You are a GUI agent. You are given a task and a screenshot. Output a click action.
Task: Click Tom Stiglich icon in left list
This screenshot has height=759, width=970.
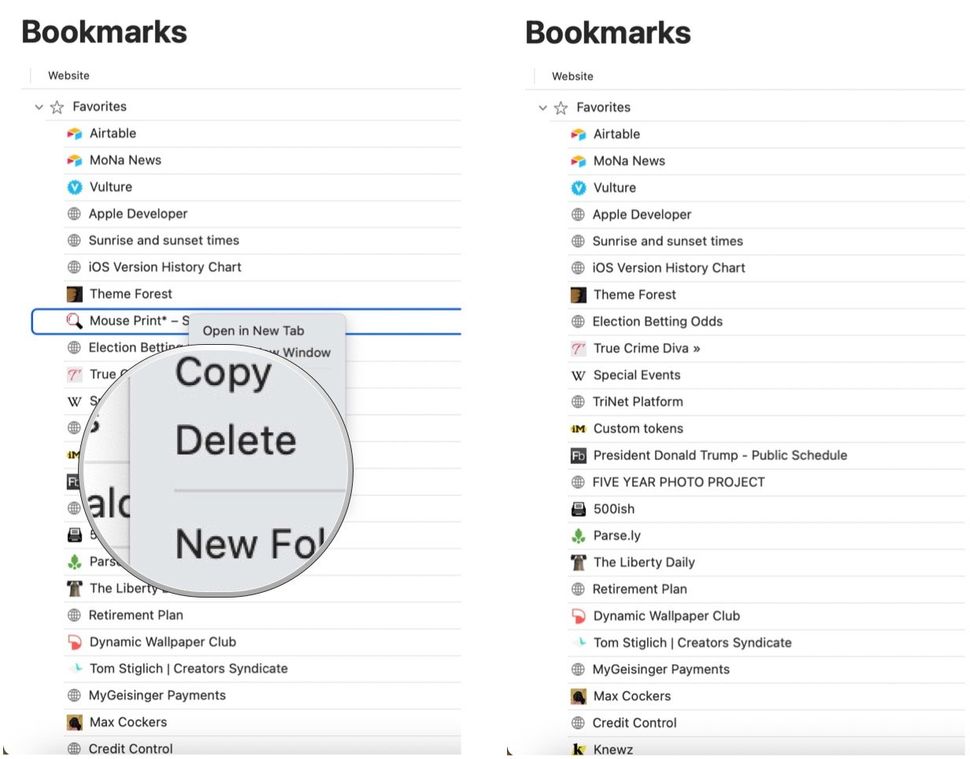75,669
